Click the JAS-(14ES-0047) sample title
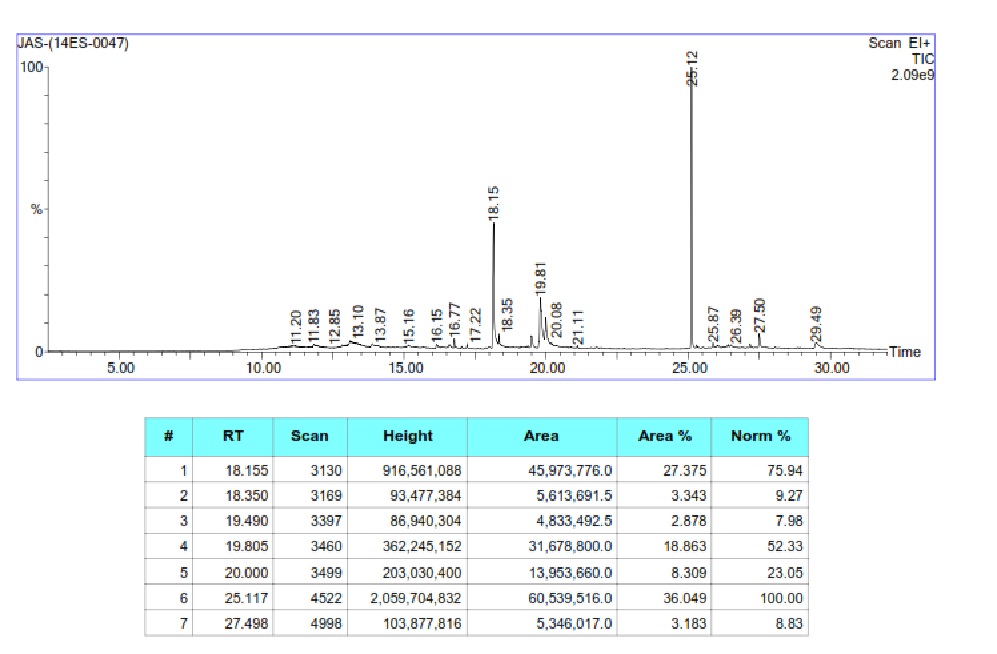 point(73,44)
